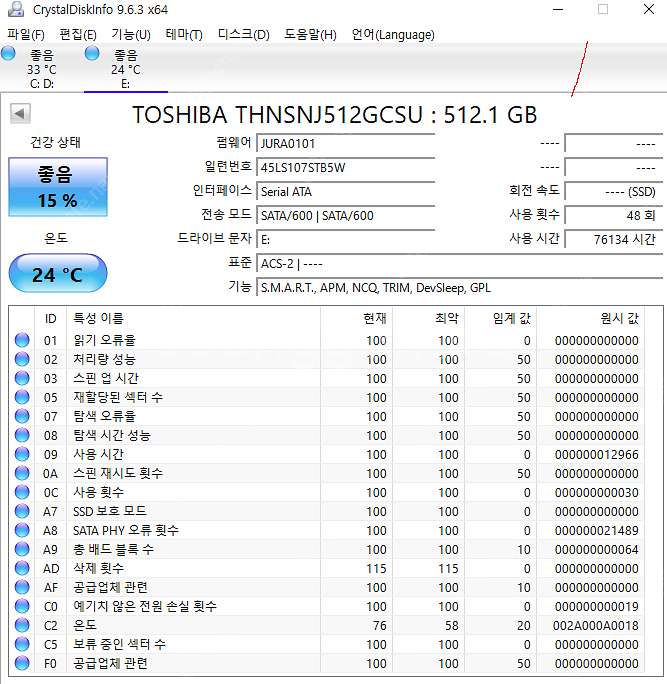Click the features field with S.M.A.R.T., APM
667x684 pixels.
(x=460, y=287)
